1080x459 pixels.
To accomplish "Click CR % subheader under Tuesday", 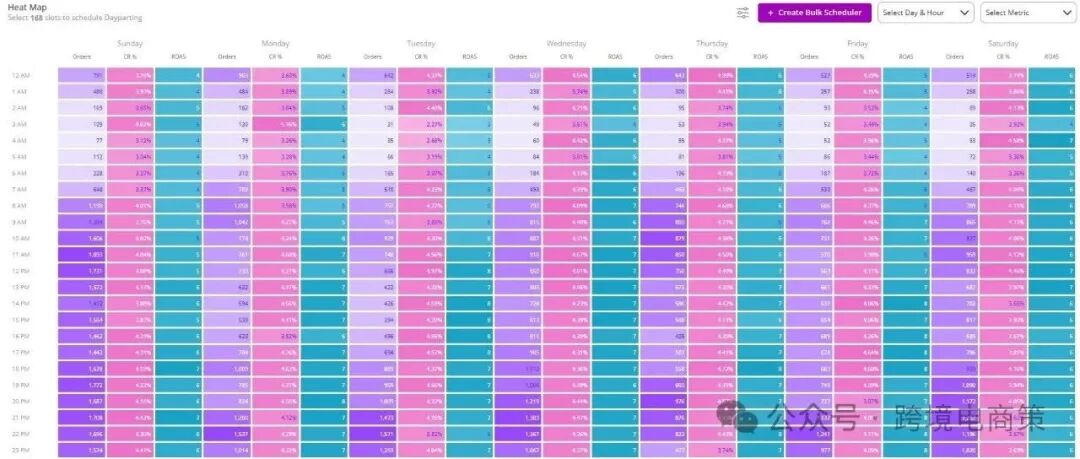I will 421,57.
